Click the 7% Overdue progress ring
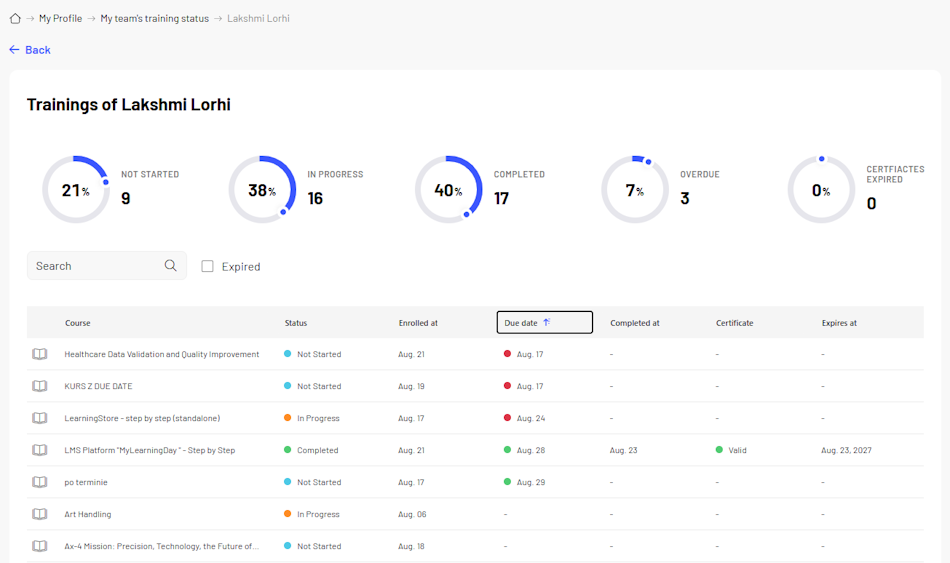 pyautogui.click(x=635, y=190)
